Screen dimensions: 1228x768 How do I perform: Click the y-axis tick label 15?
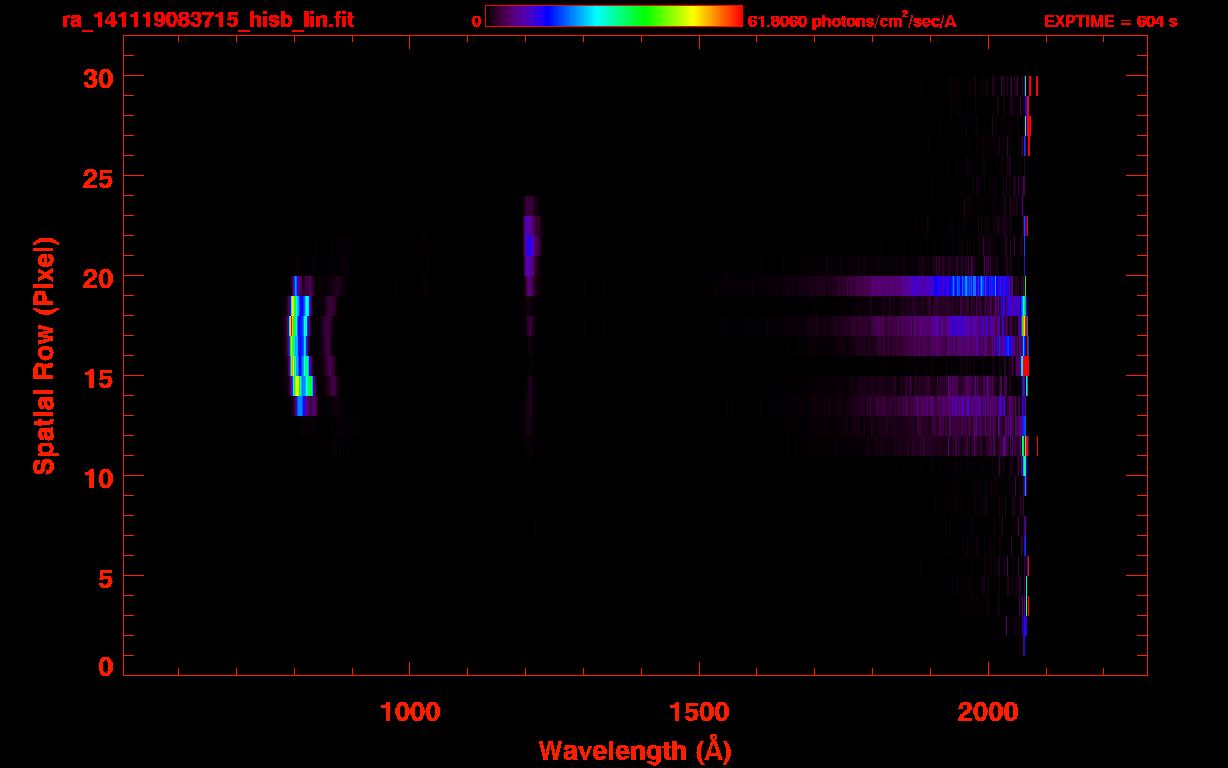coord(96,377)
